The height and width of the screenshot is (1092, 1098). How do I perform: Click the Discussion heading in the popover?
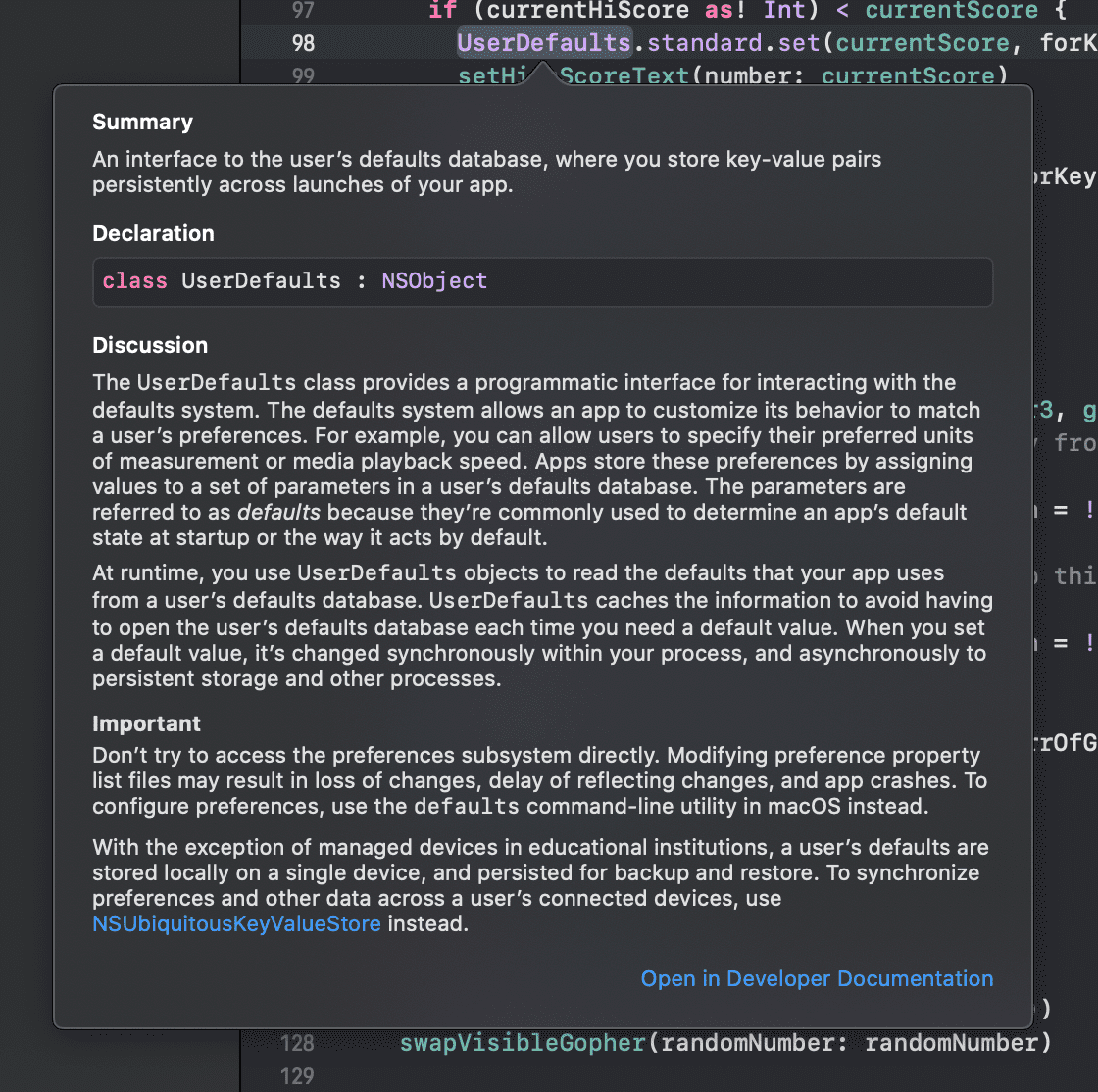(x=150, y=345)
